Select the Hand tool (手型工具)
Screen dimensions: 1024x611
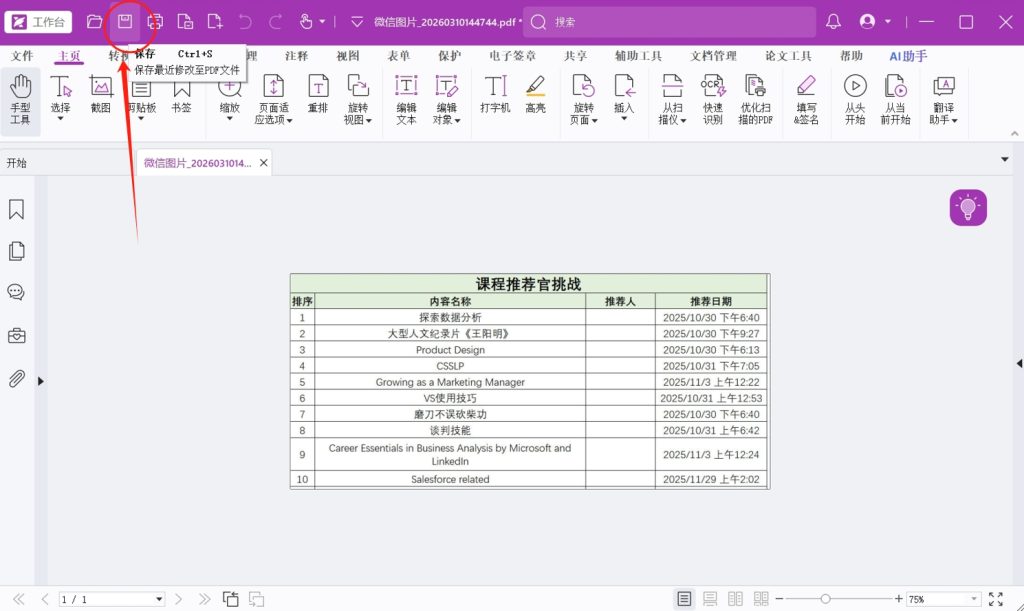[20, 100]
